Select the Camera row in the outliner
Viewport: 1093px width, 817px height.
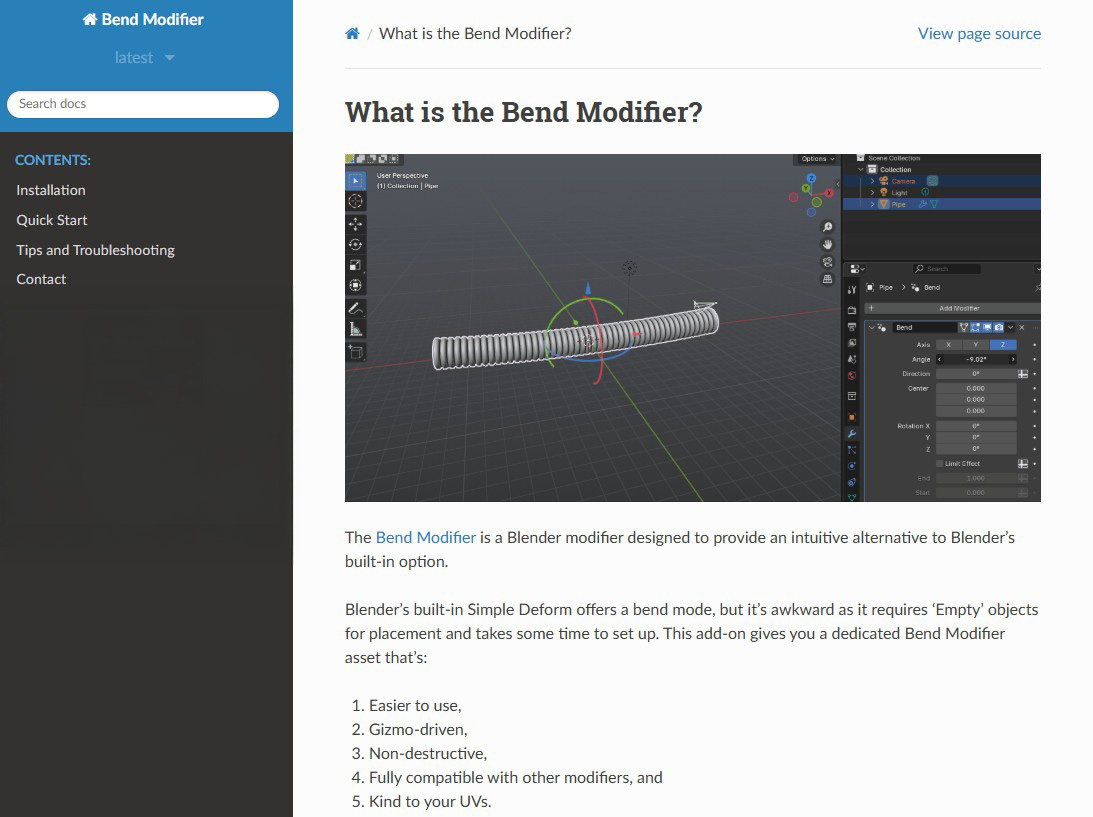[942, 181]
